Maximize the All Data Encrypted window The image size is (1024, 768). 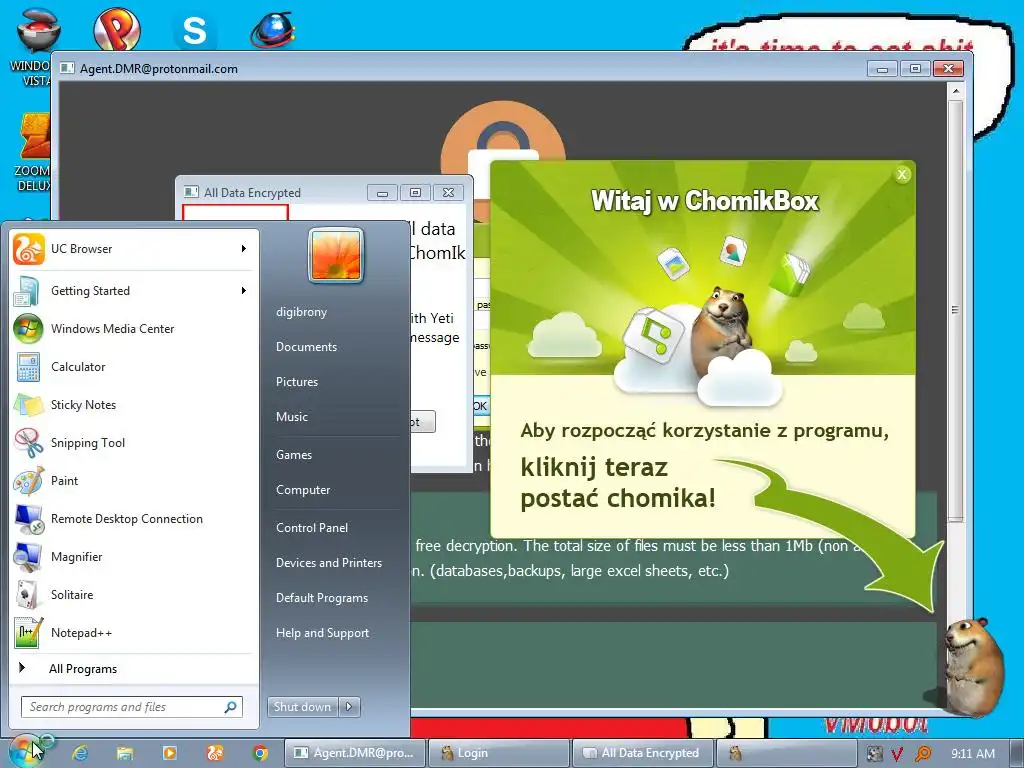tap(415, 193)
